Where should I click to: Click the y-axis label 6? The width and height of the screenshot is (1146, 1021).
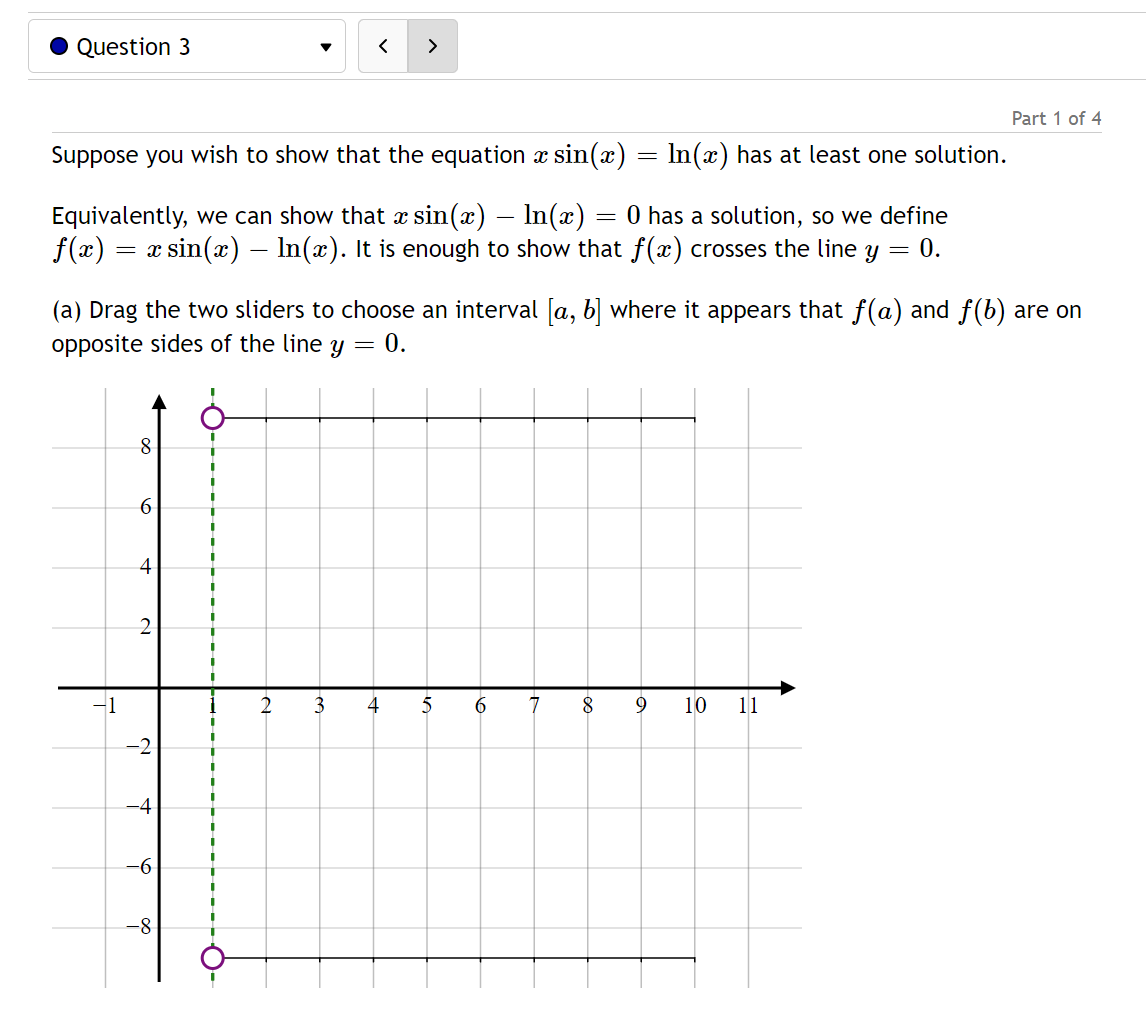[x=145, y=506]
